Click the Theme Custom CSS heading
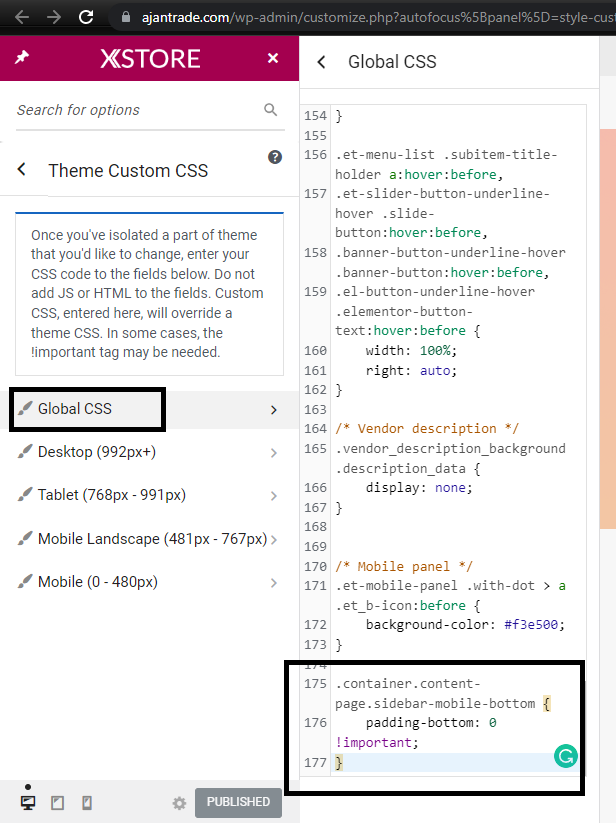The width and height of the screenshot is (616, 823). click(128, 171)
